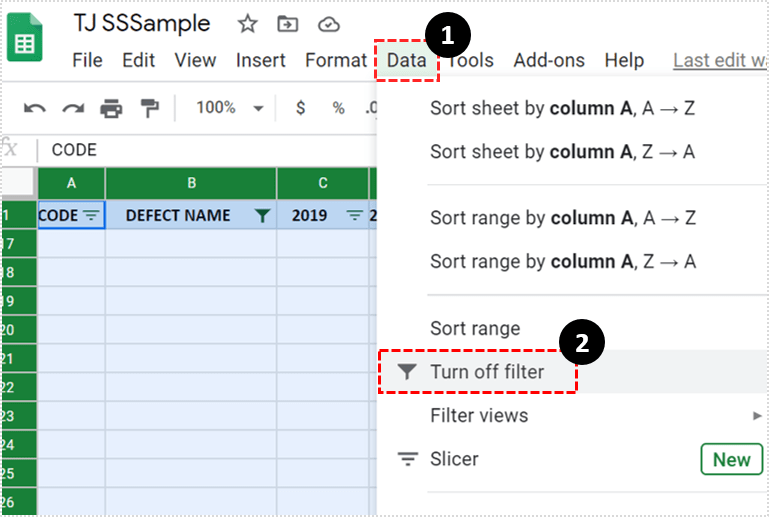Undo the last action
This screenshot has height=517, width=769.
[x=35, y=108]
